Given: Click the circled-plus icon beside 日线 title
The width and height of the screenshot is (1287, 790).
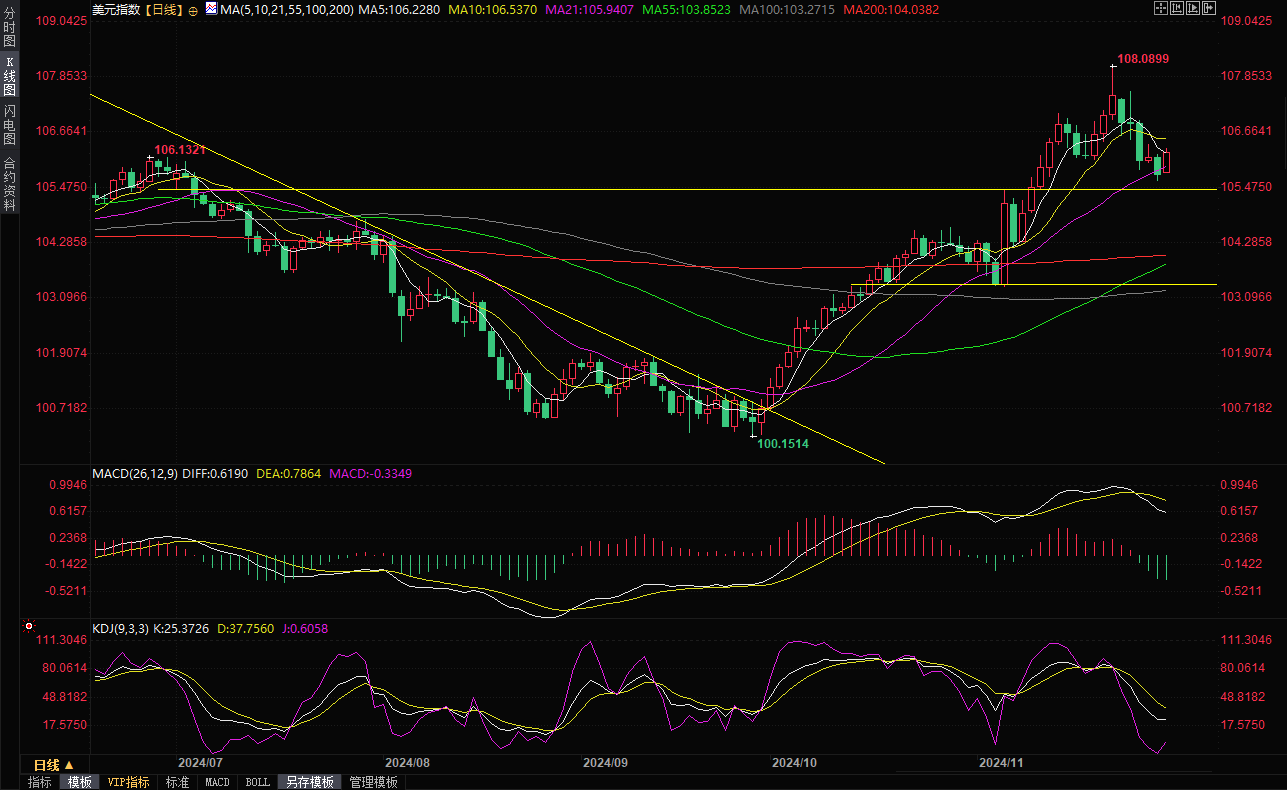Looking at the screenshot, I should 192,10.
